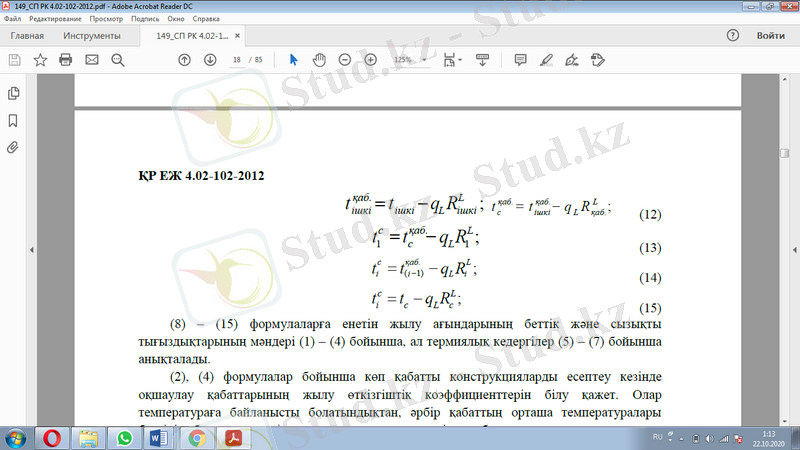Image resolution: width=800 pixels, height=450 pixels.
Task: Zoom out with the minus button
Action: [345, 60]
